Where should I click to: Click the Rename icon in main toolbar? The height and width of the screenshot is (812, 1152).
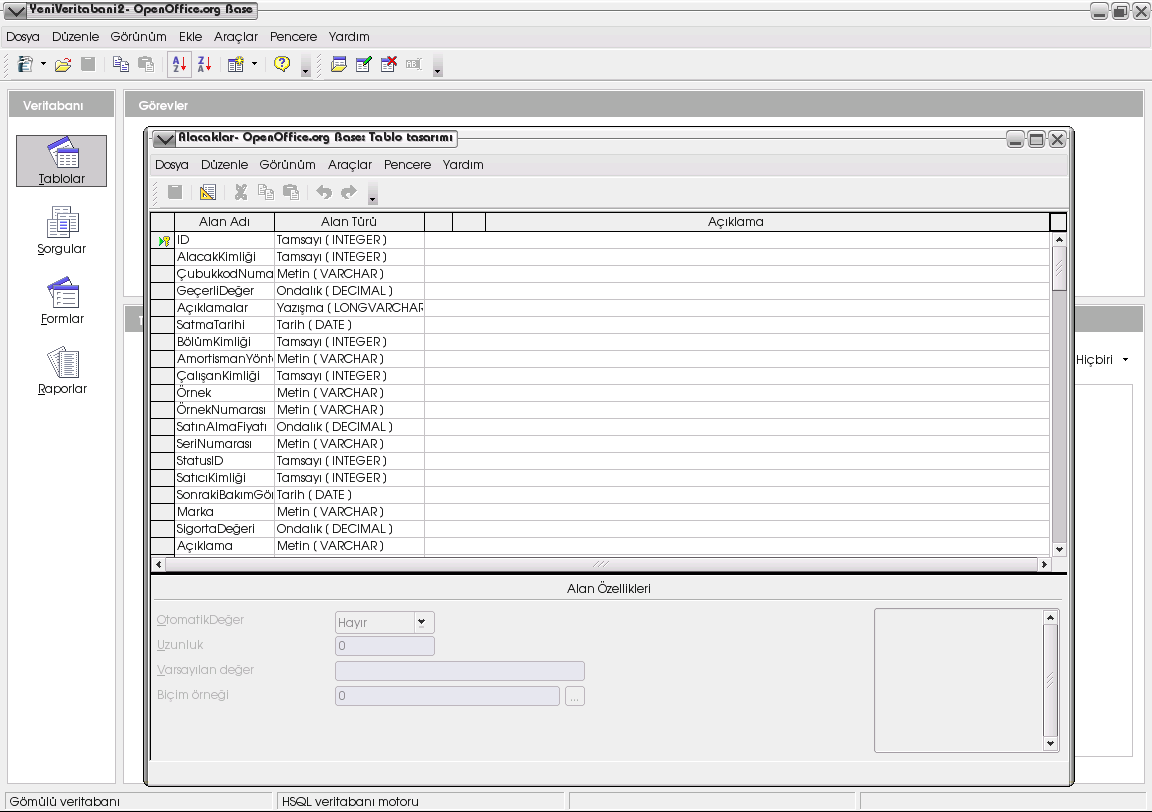(414, 65)
